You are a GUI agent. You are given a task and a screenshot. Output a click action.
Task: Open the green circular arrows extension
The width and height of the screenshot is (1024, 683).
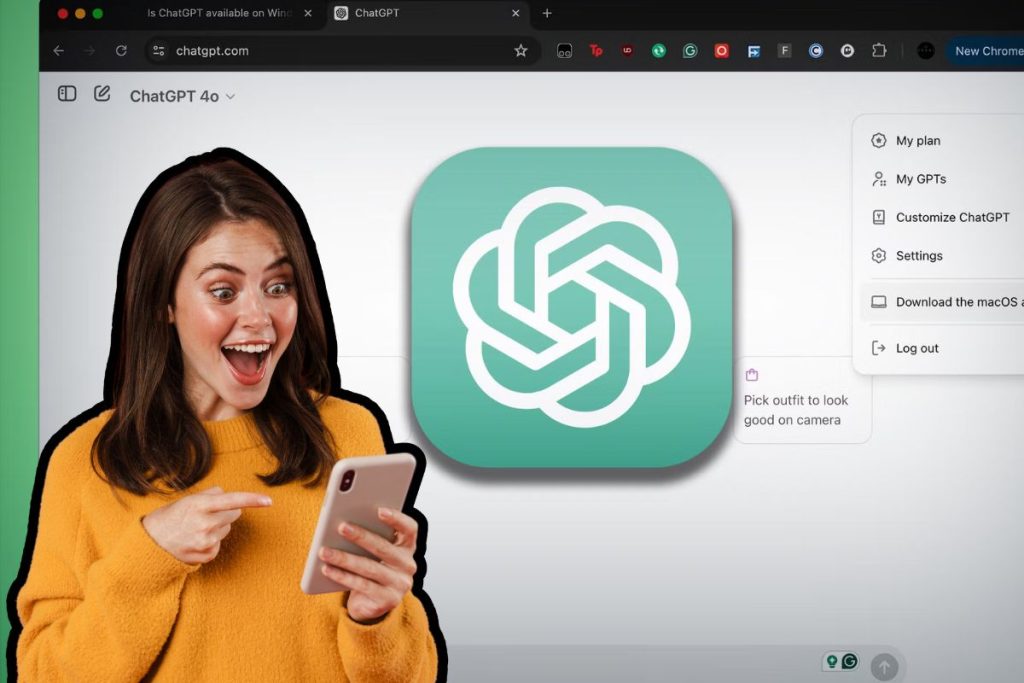659,50
